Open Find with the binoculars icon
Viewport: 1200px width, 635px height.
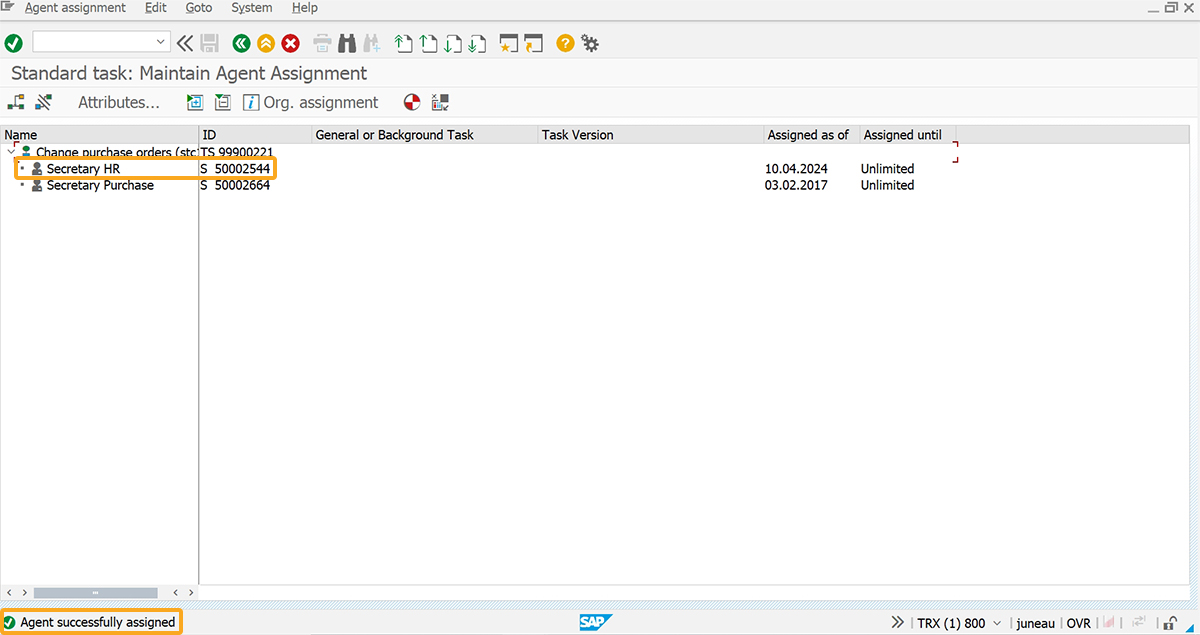click(347, 43)
